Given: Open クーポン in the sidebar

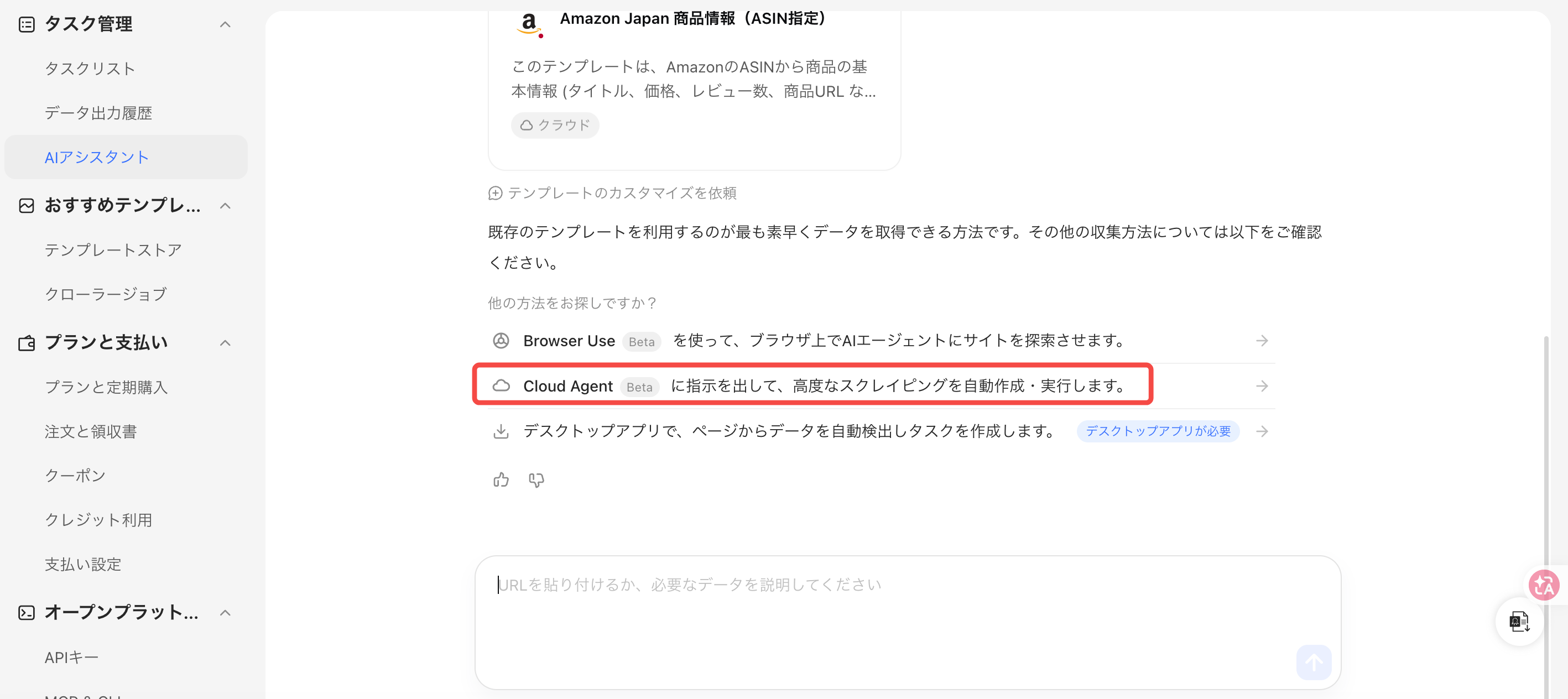Looking at the screenshot, I should click(x=75, y=476).
